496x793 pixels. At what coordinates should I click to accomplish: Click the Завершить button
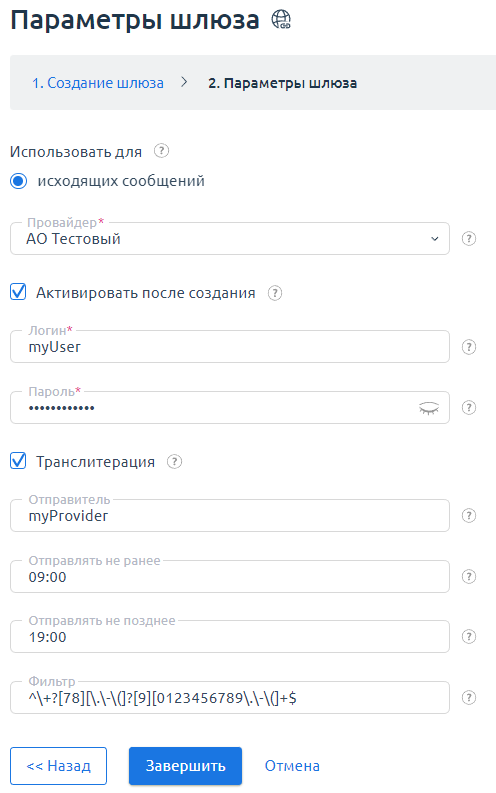pyautogui.click(x=185, y=766)
